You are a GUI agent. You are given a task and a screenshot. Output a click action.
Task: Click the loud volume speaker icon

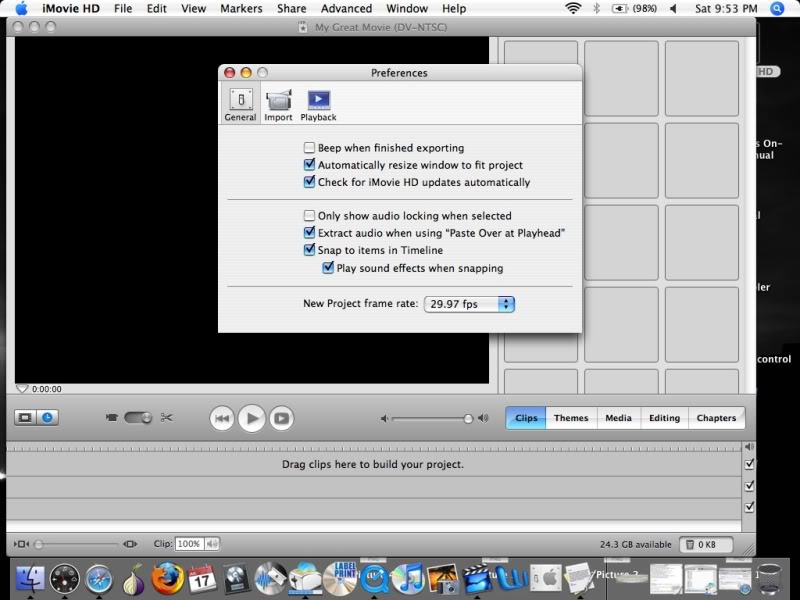pos(483,418)
